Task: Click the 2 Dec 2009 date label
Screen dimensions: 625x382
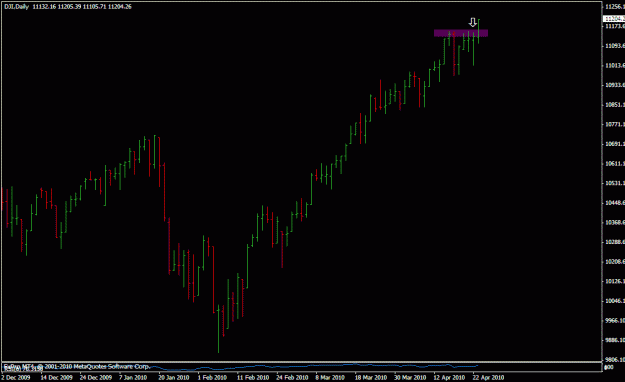Action: [x=16, y=377]
